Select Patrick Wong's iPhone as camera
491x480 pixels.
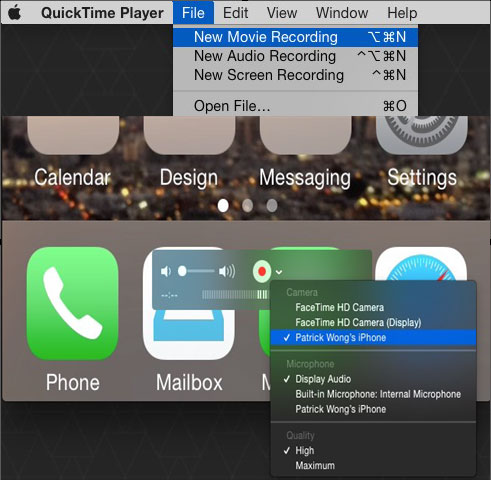tap(373, 337)
